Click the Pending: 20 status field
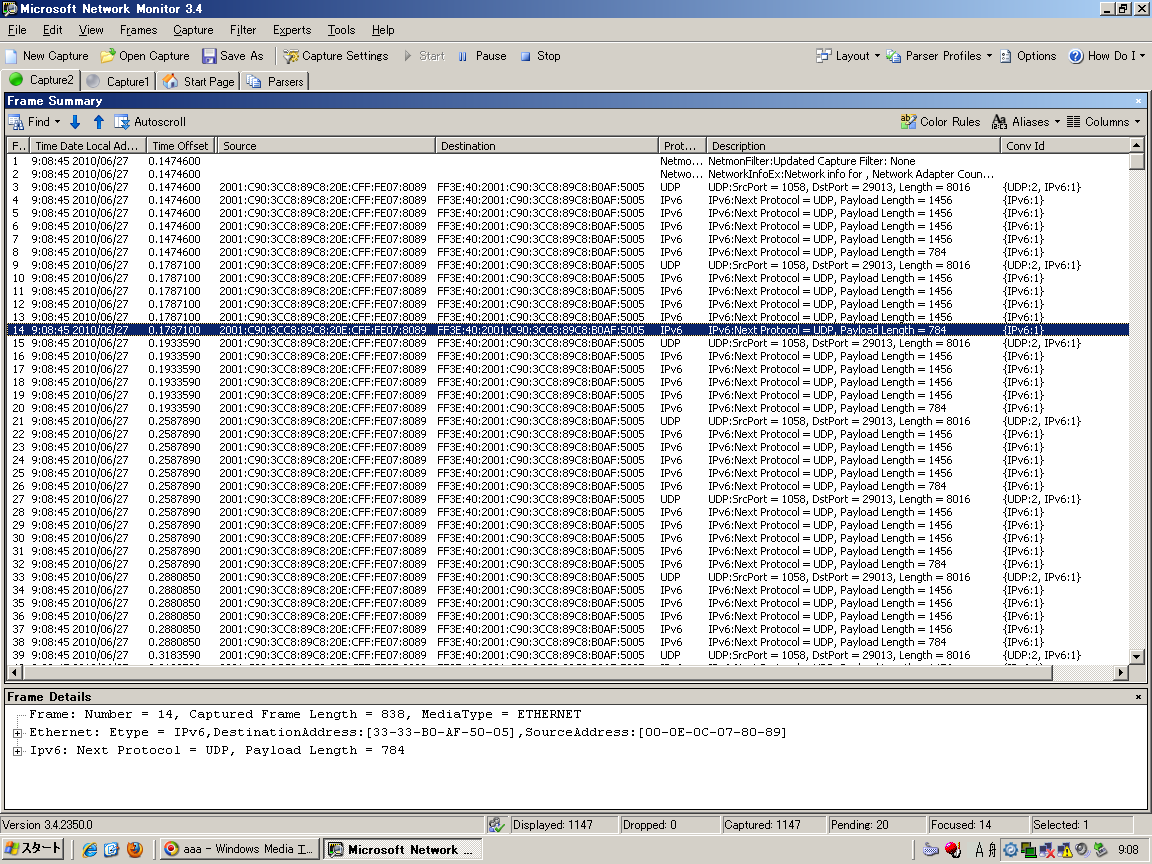1152x864 pixels. pyautogui.click(x=876, y=825)
